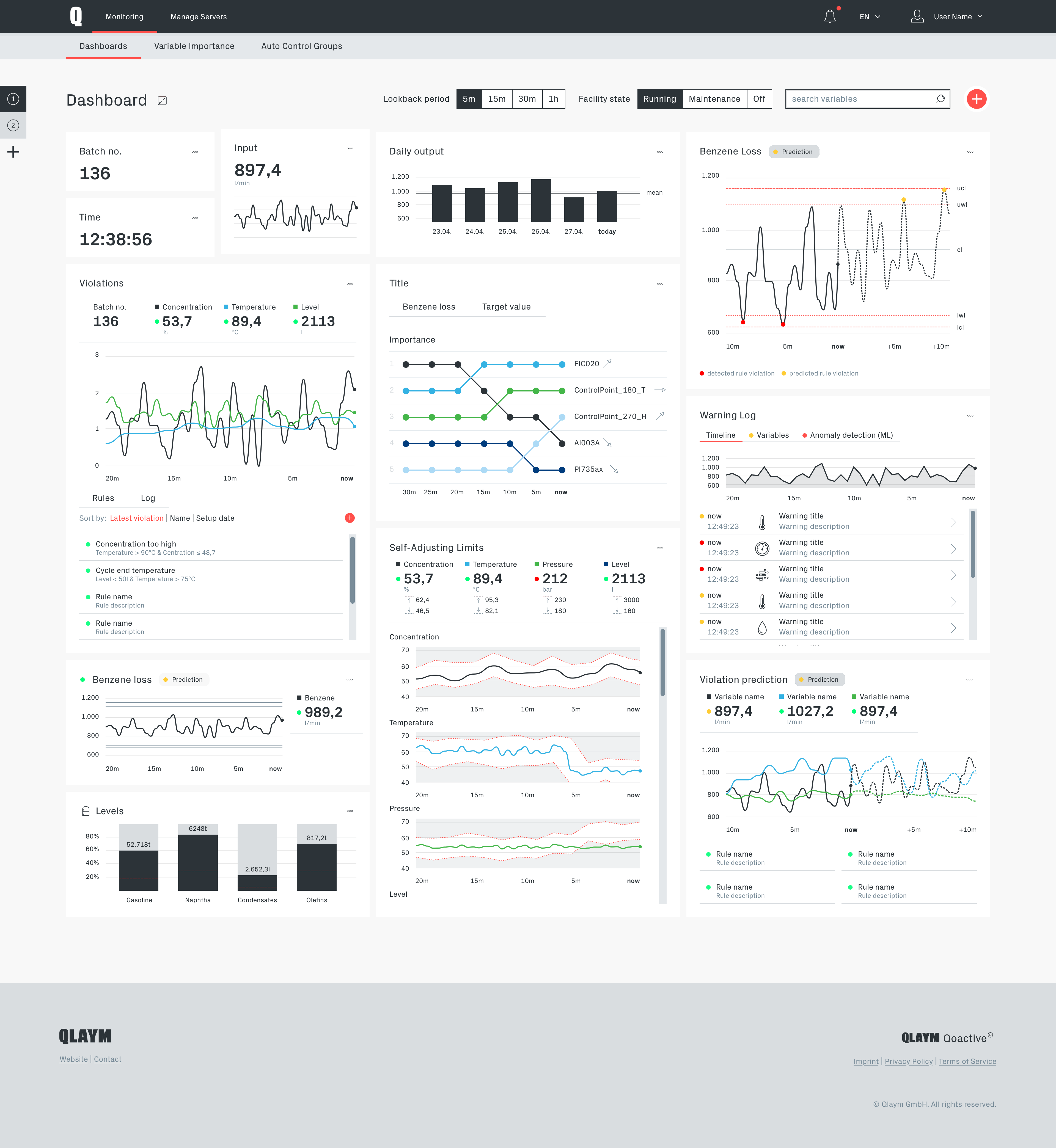Click the Q logo in top bar
This screenshot has height=1148, width=1056.
coord(76,16)
